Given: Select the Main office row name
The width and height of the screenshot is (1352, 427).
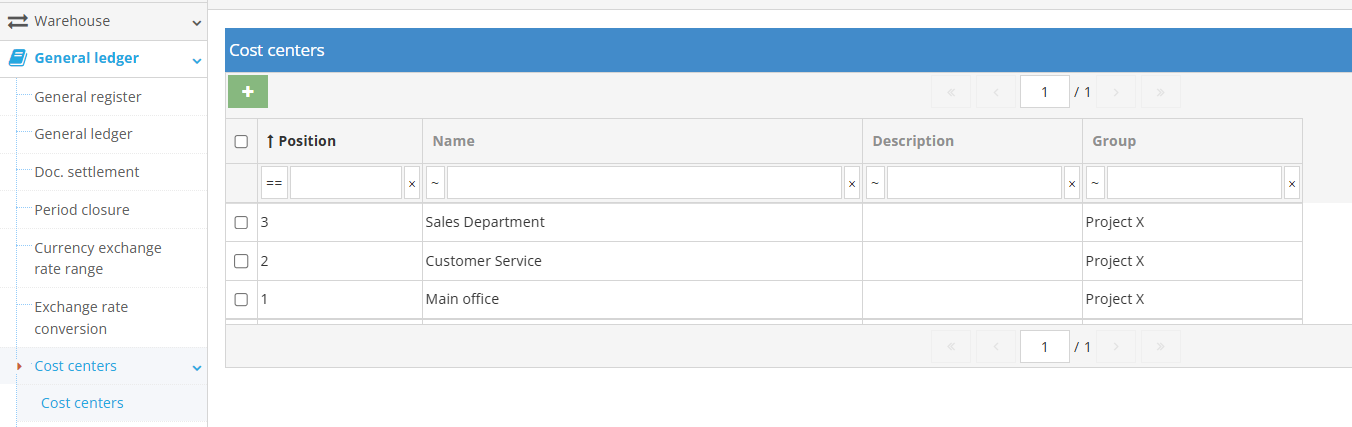Looking at the screenshot, I should [462, 299].
